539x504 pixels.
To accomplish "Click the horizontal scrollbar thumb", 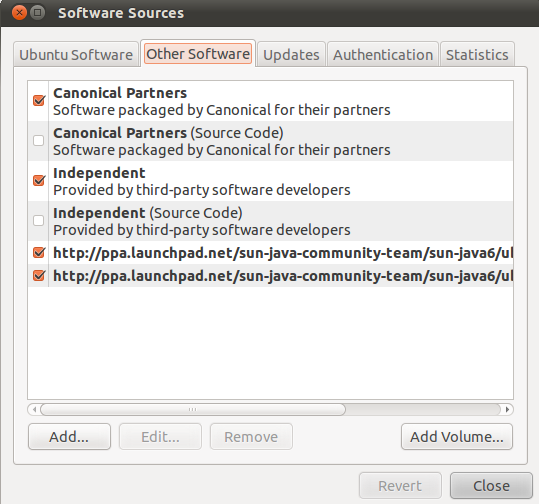I will tap(192, 409).
